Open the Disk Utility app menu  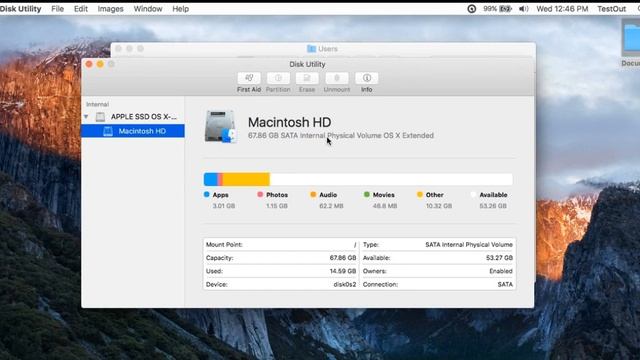coord(20,9)
